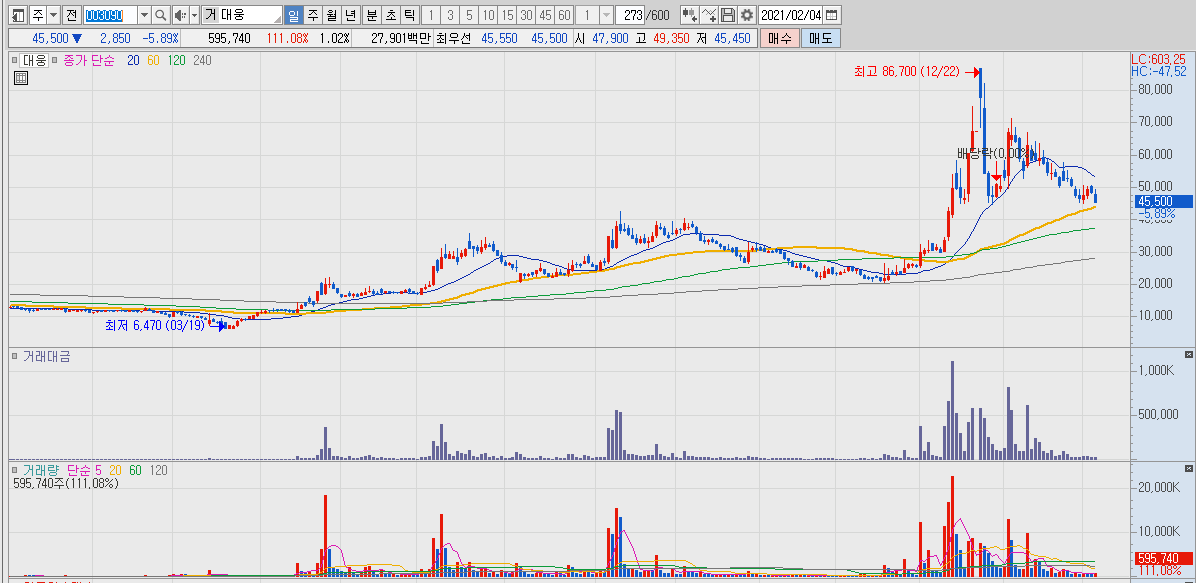This screenshot has height=583, width=1196.
Task: Switch to 초 second chart period
Action: click(391, 14)
